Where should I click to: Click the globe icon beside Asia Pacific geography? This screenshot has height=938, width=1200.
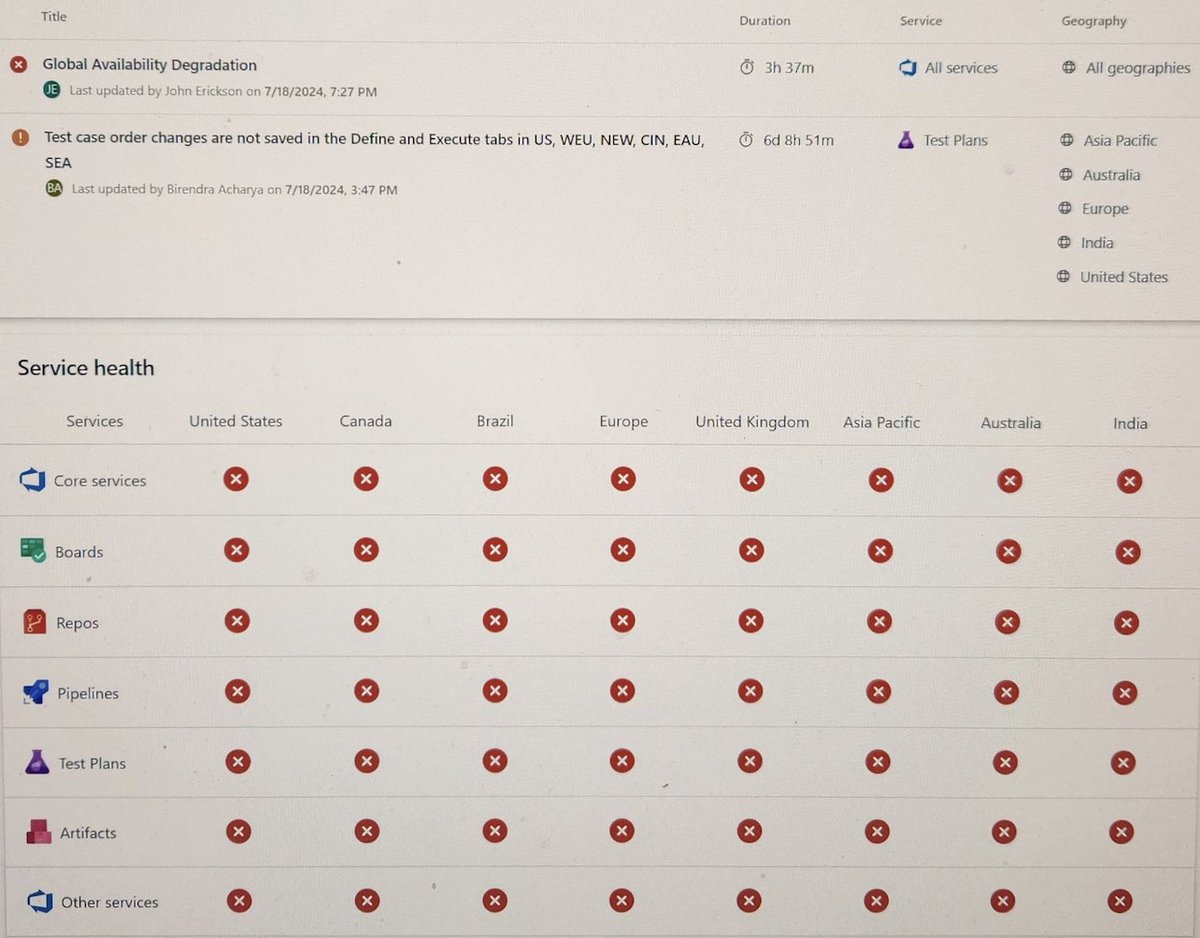tap(1066, 141)
